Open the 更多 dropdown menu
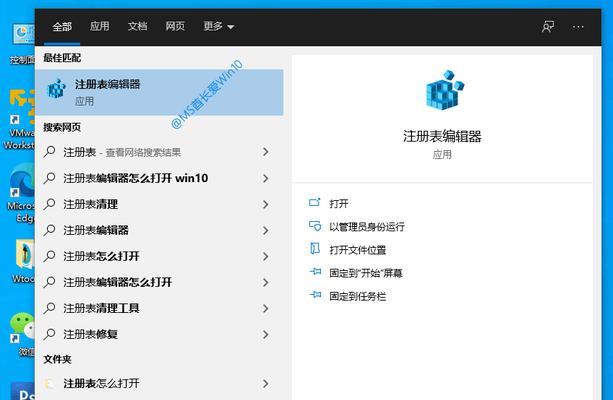The height and width of the screenshot is (400, 613). point(219,26)
